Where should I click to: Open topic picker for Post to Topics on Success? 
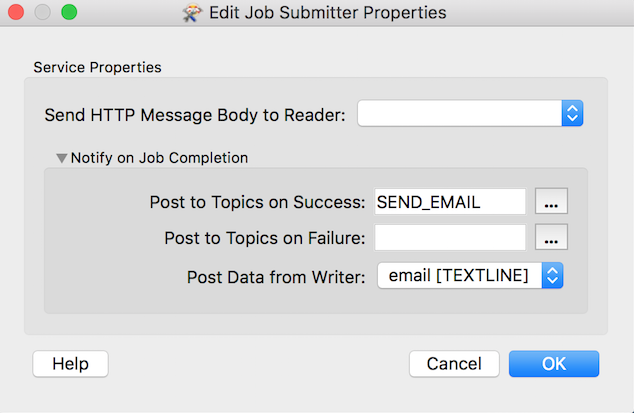pyautogui.click(x=551, y=201)
